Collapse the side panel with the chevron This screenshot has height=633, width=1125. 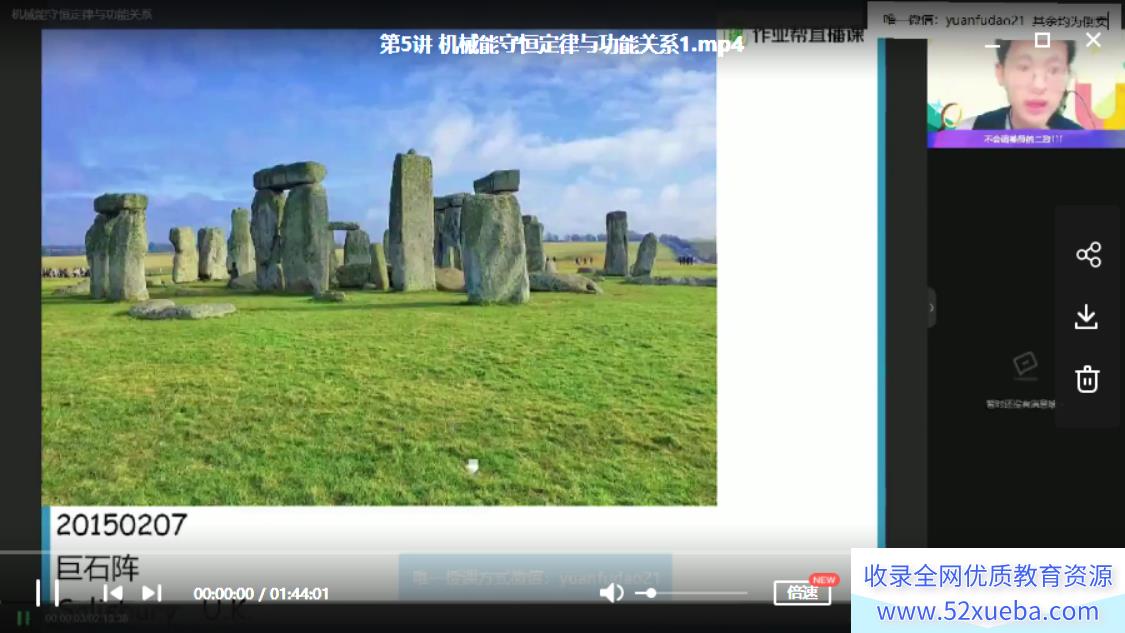[931, 308]
